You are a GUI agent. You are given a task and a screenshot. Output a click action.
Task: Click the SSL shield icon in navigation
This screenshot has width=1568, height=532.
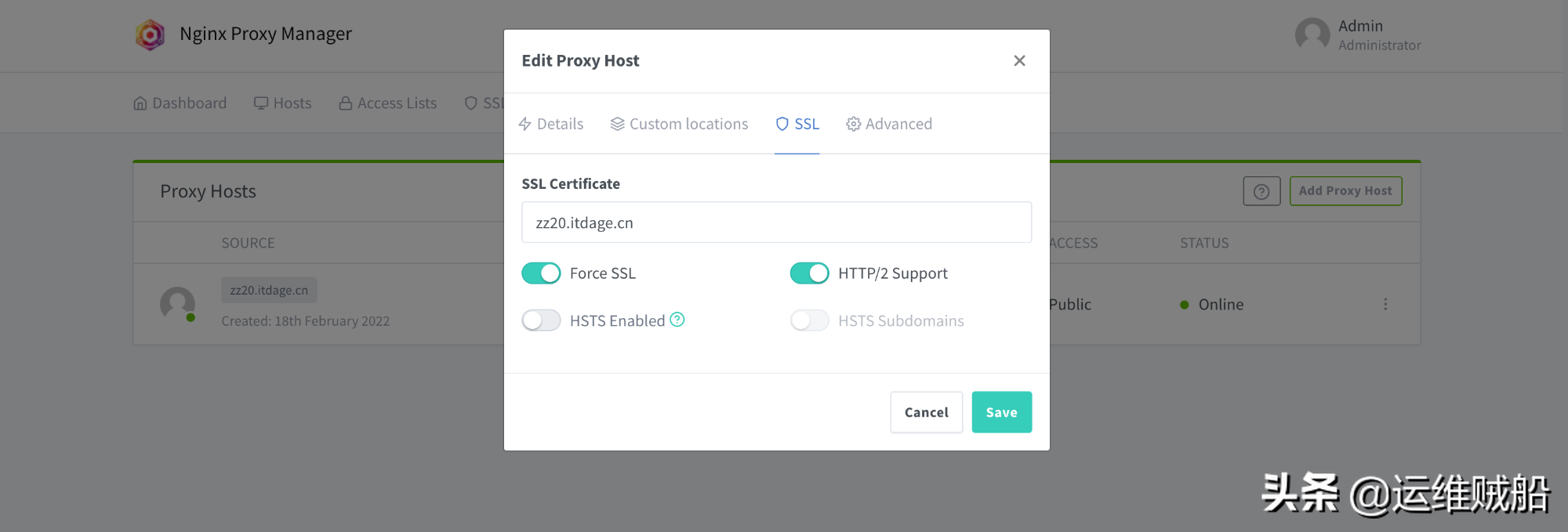[x=470, y=103]
